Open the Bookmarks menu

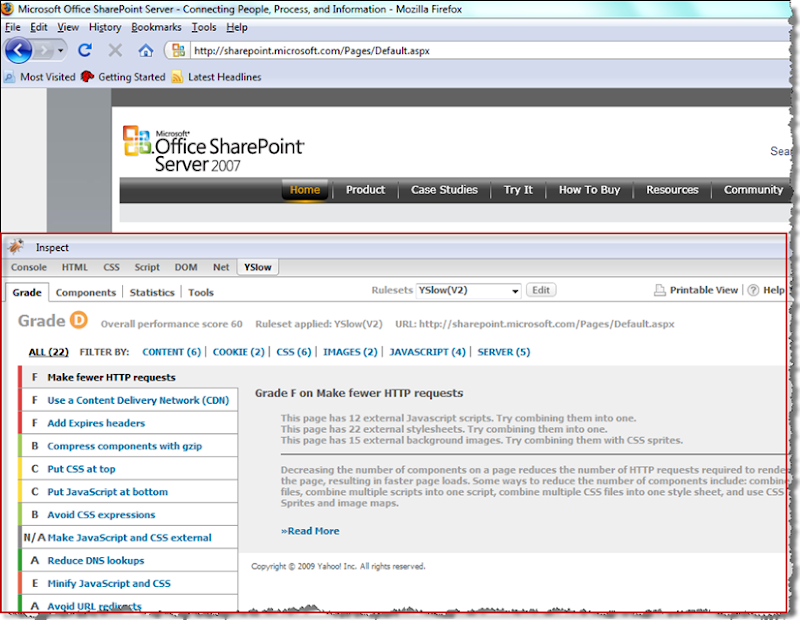point(156,27)
